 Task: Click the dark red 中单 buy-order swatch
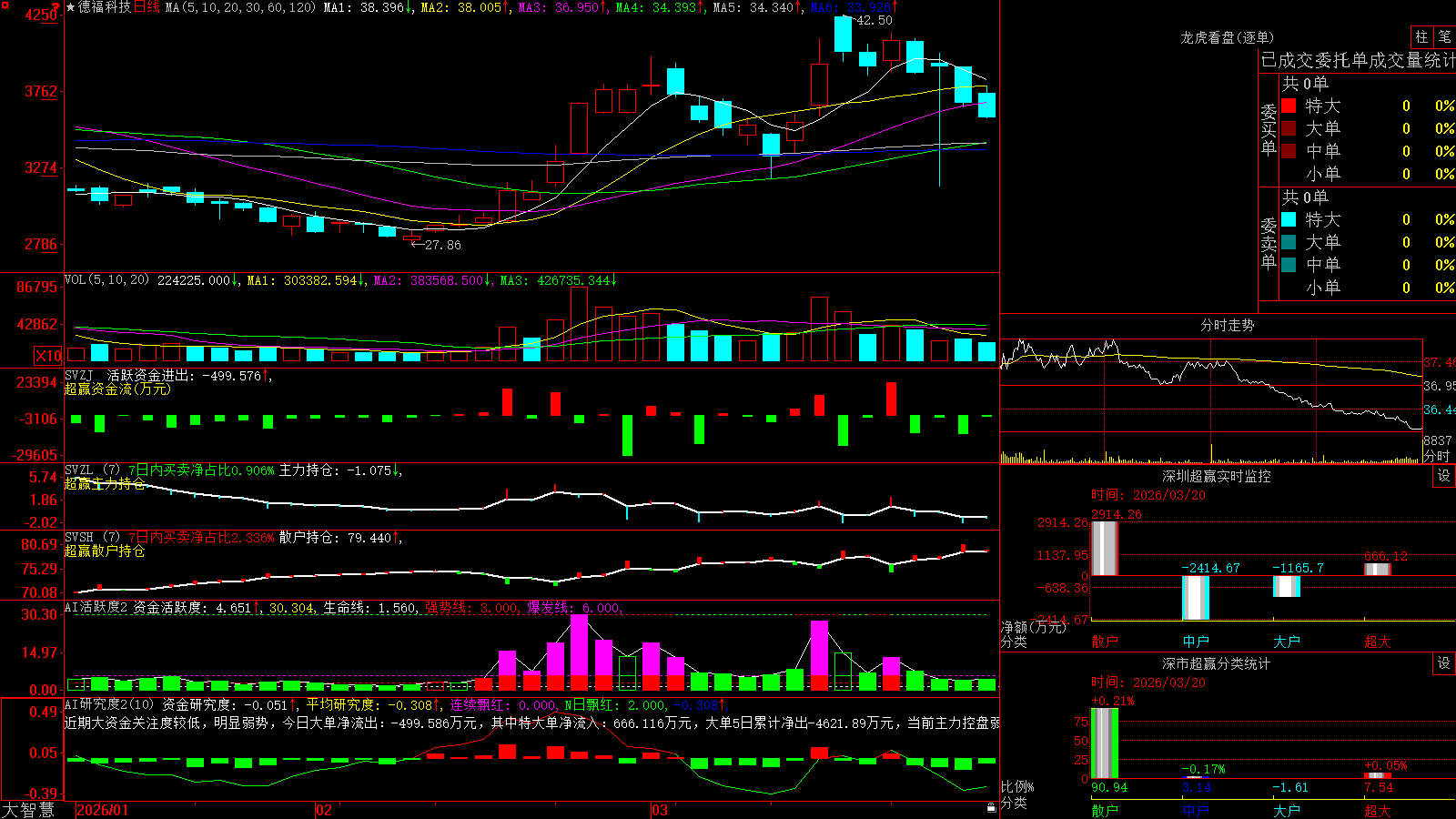click(1289, 151)
